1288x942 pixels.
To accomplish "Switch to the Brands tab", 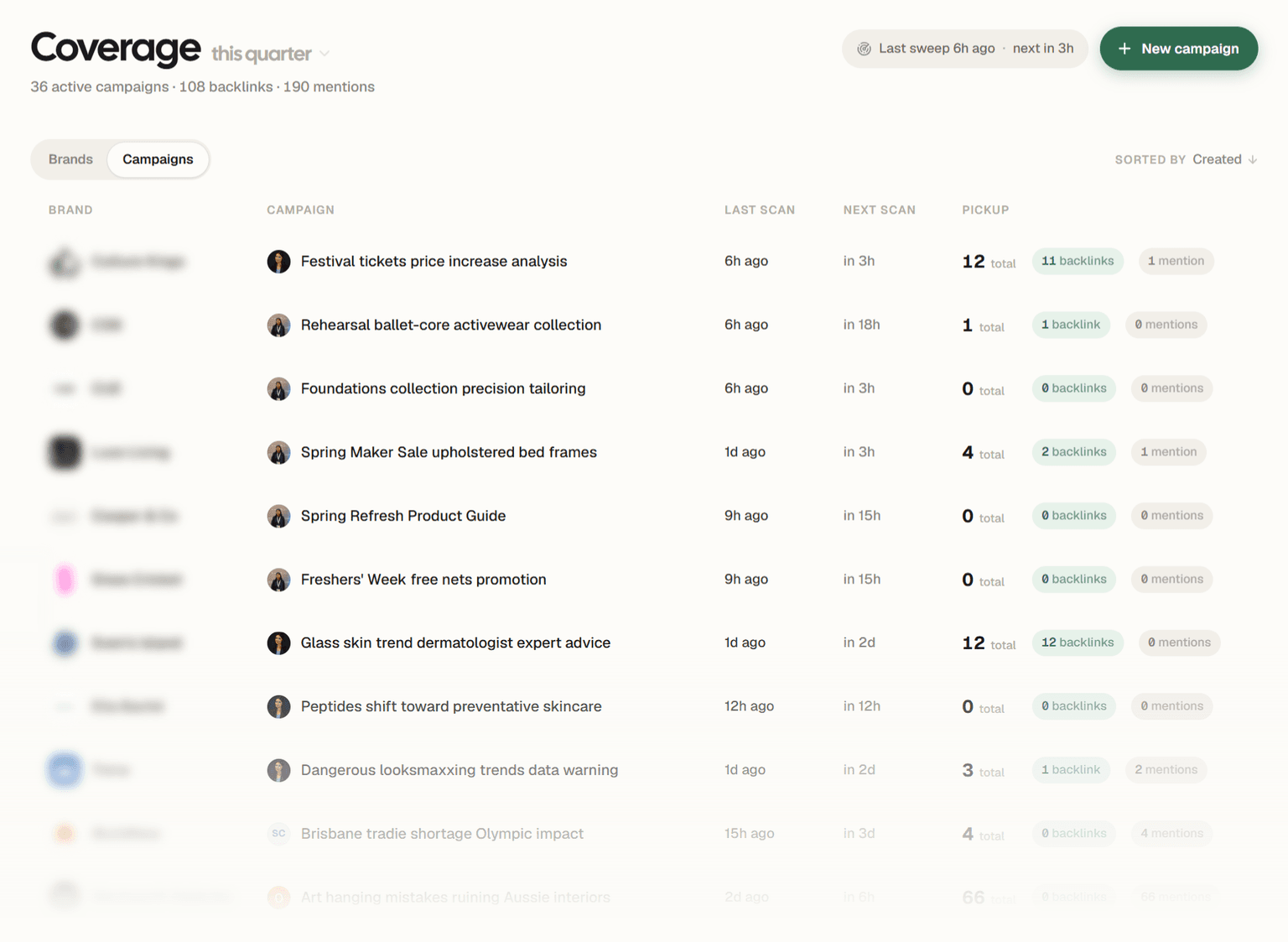I will tap(70, 159).
